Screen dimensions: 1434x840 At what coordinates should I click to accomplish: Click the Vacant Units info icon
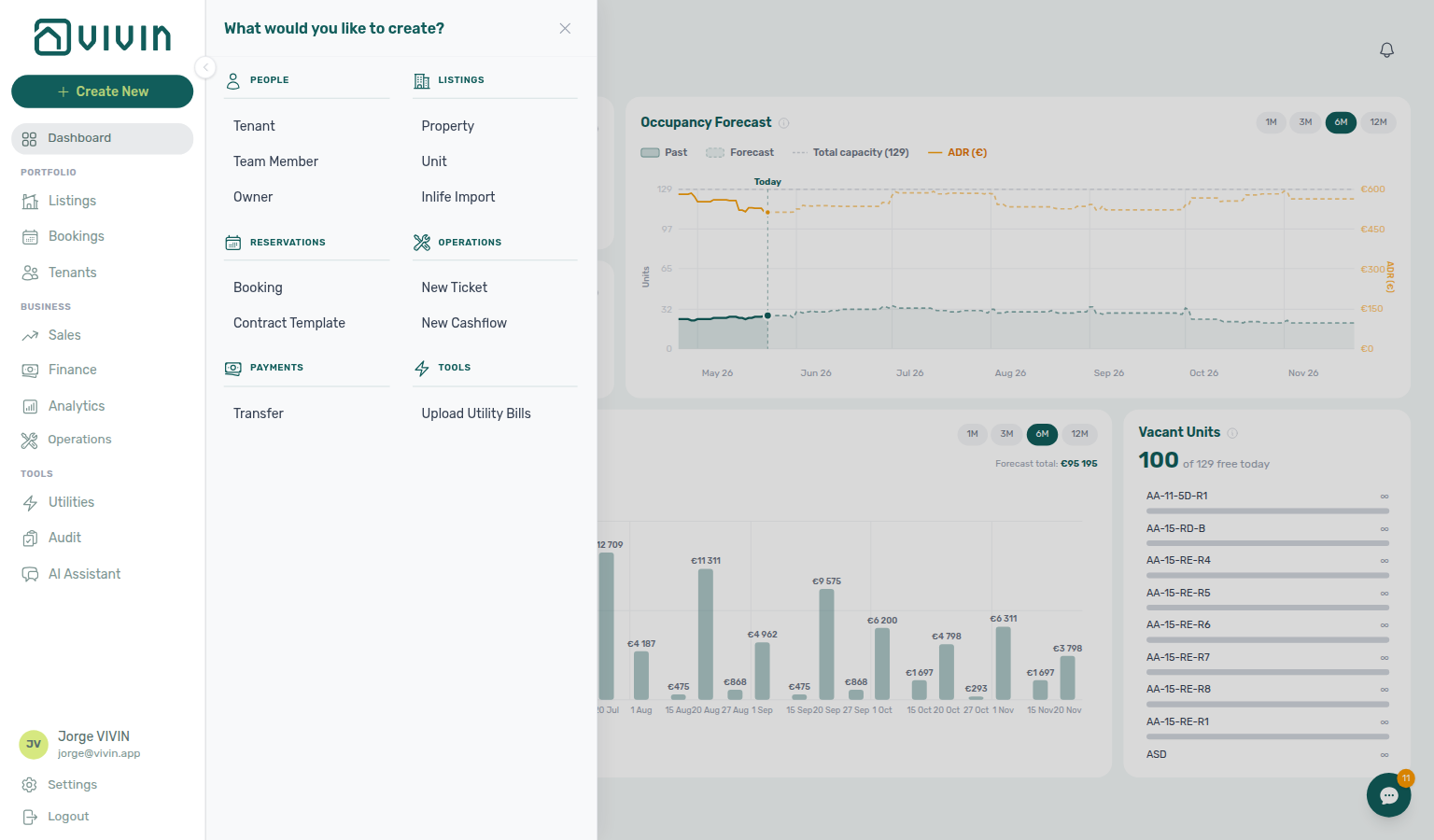click(1232, 433)
